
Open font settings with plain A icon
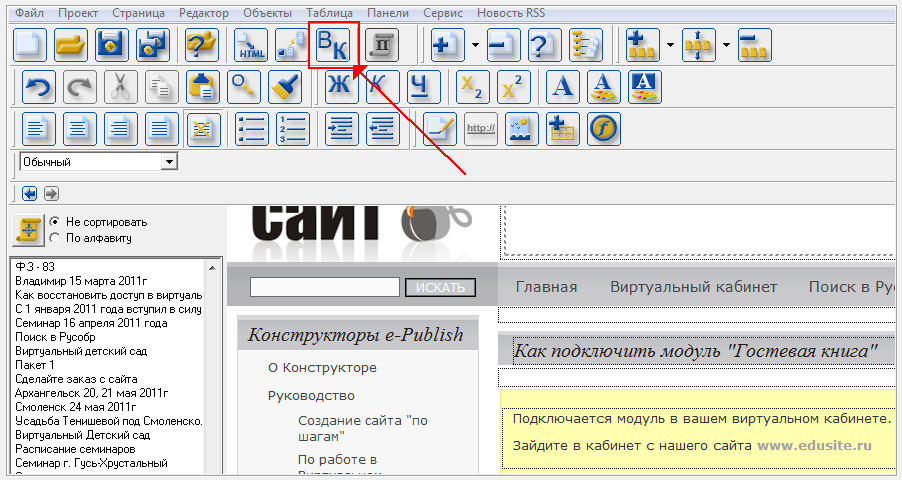(x=563, y=87)
